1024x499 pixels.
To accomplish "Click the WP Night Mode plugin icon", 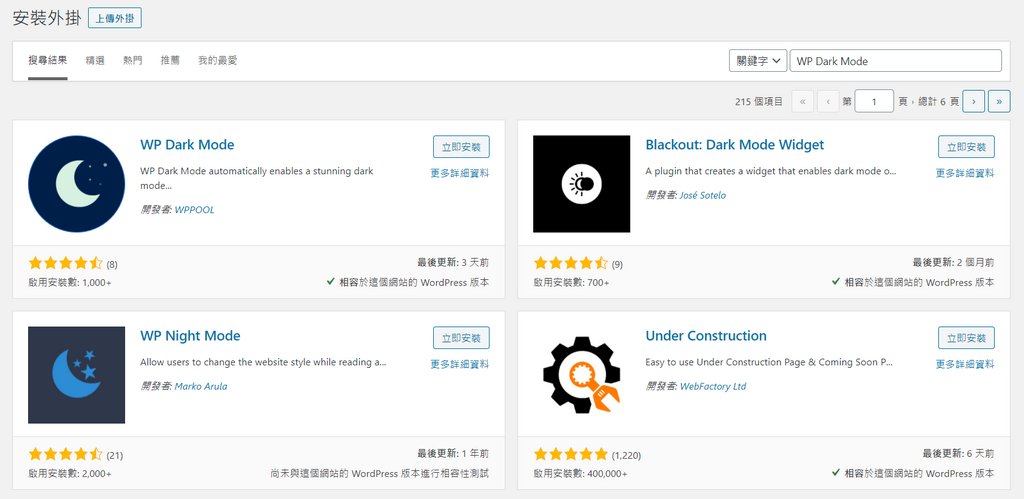I will click(77, 374).
